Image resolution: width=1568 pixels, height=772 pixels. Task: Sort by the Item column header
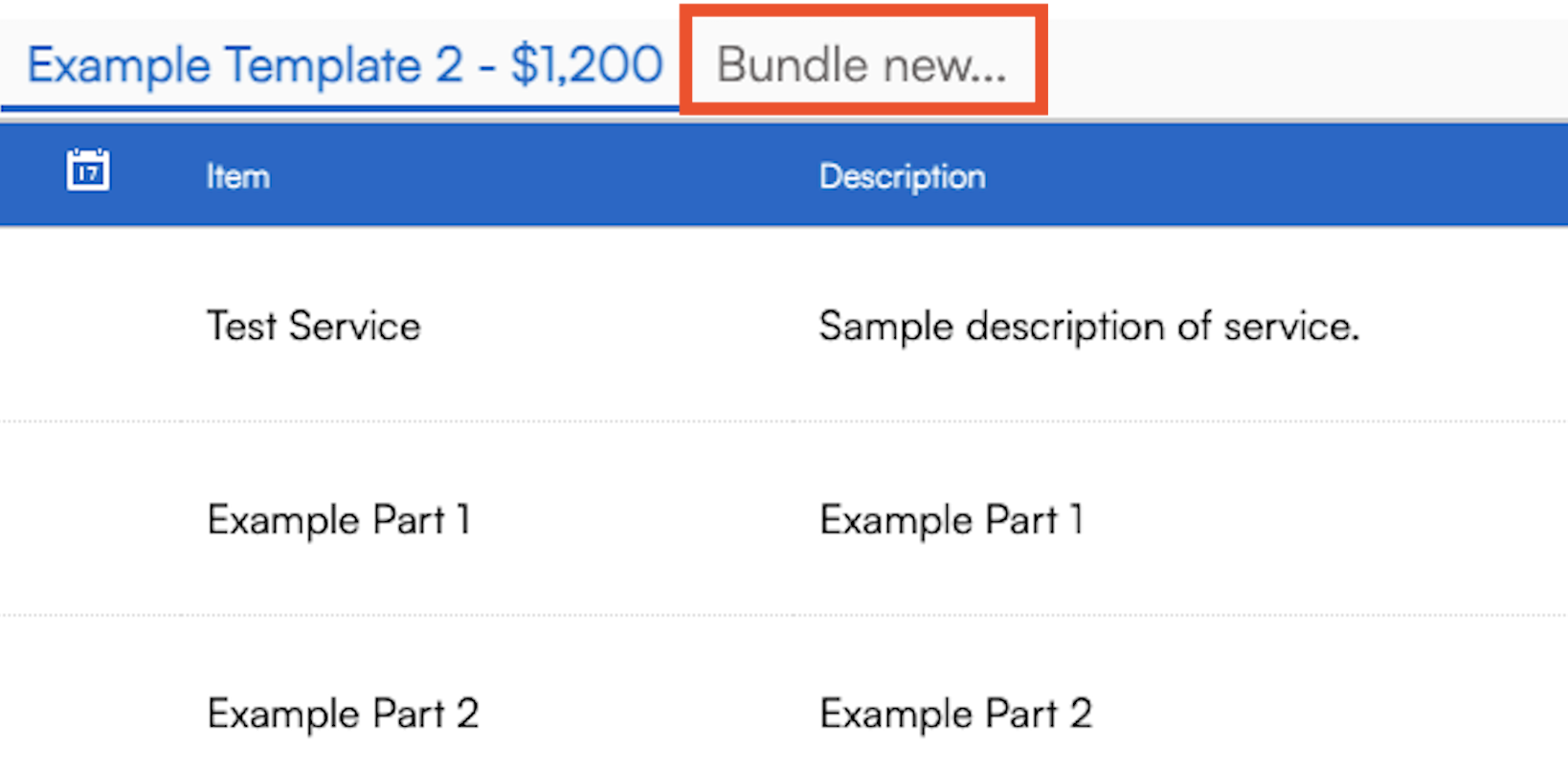pyautogui.click(x=237, y=177)
